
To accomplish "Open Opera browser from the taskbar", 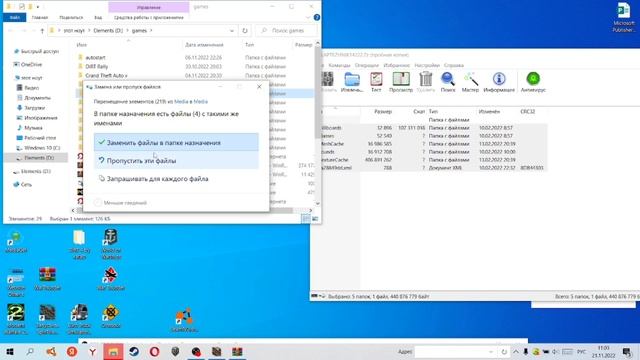I will [x=154, y=351].
